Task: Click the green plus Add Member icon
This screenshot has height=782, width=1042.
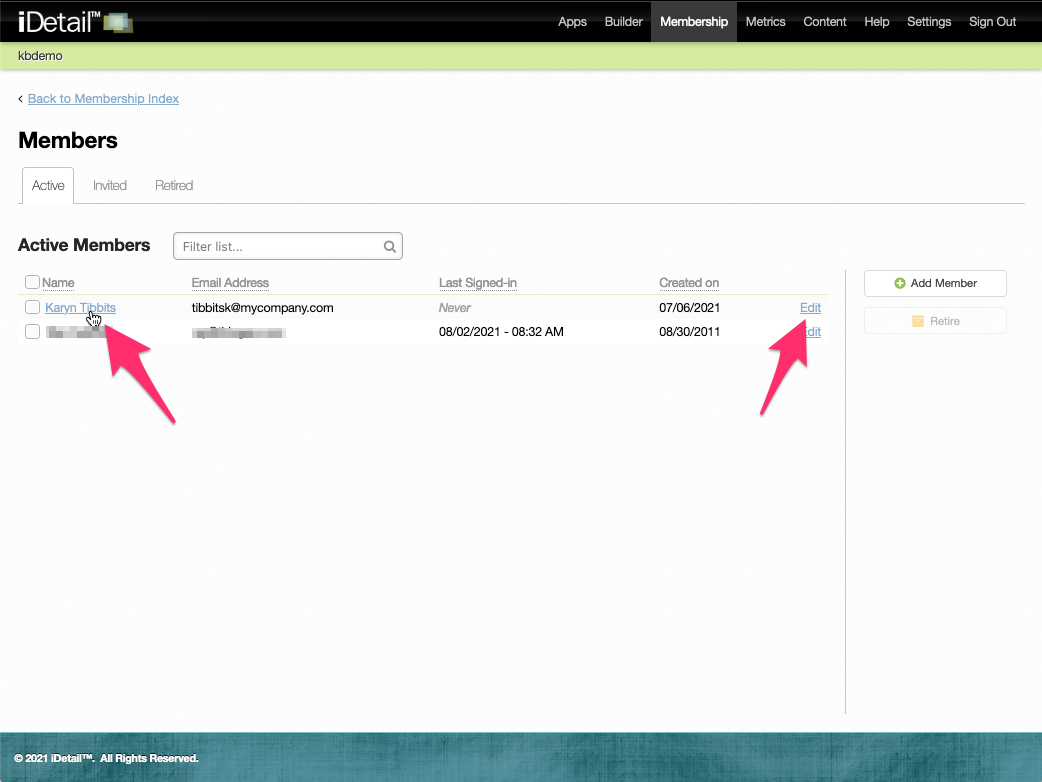Action: pos(900,283)
